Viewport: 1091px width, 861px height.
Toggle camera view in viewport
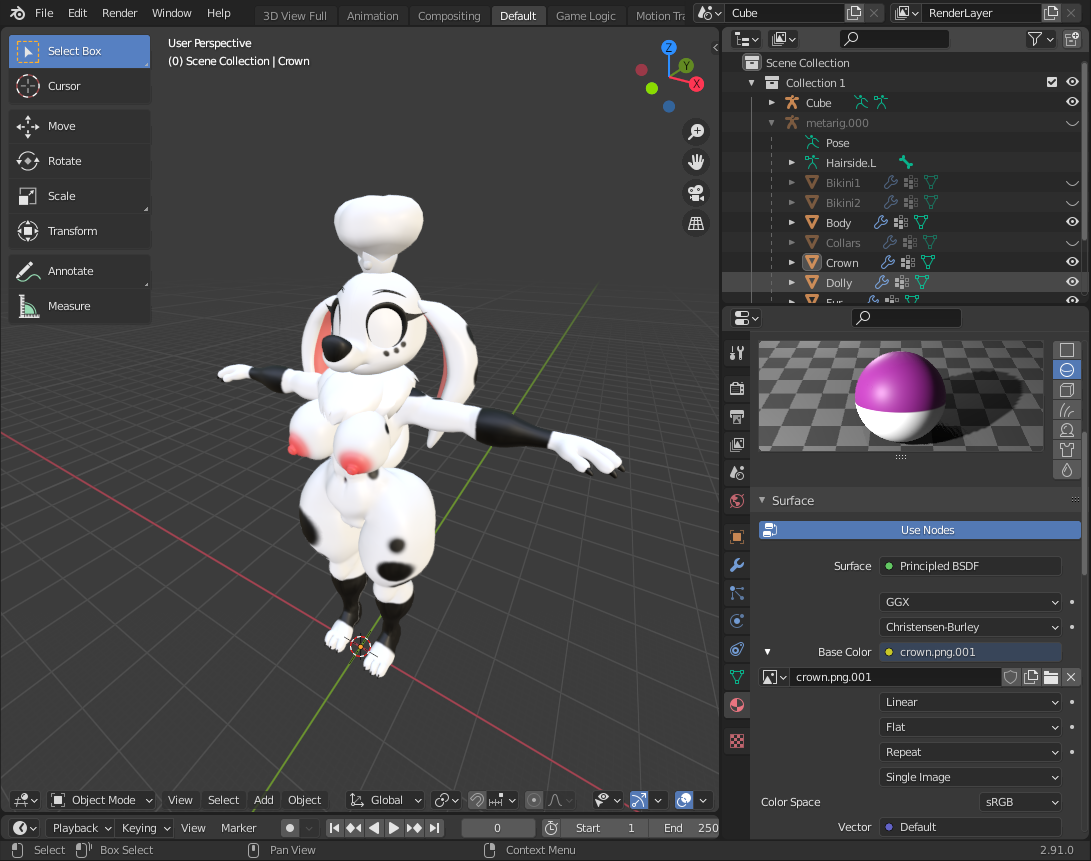click(695, 192)
